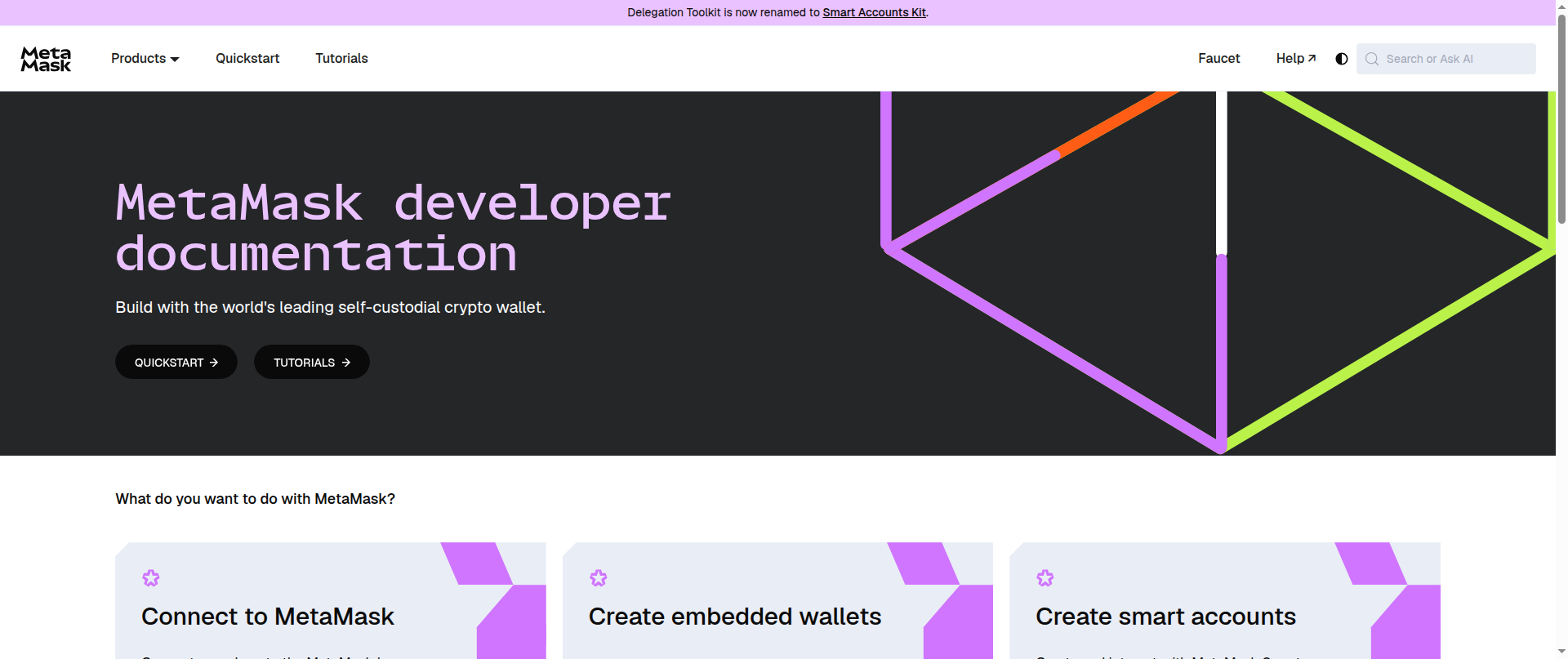
Task: Open the Faucet page
Action: coord(1218,59)
